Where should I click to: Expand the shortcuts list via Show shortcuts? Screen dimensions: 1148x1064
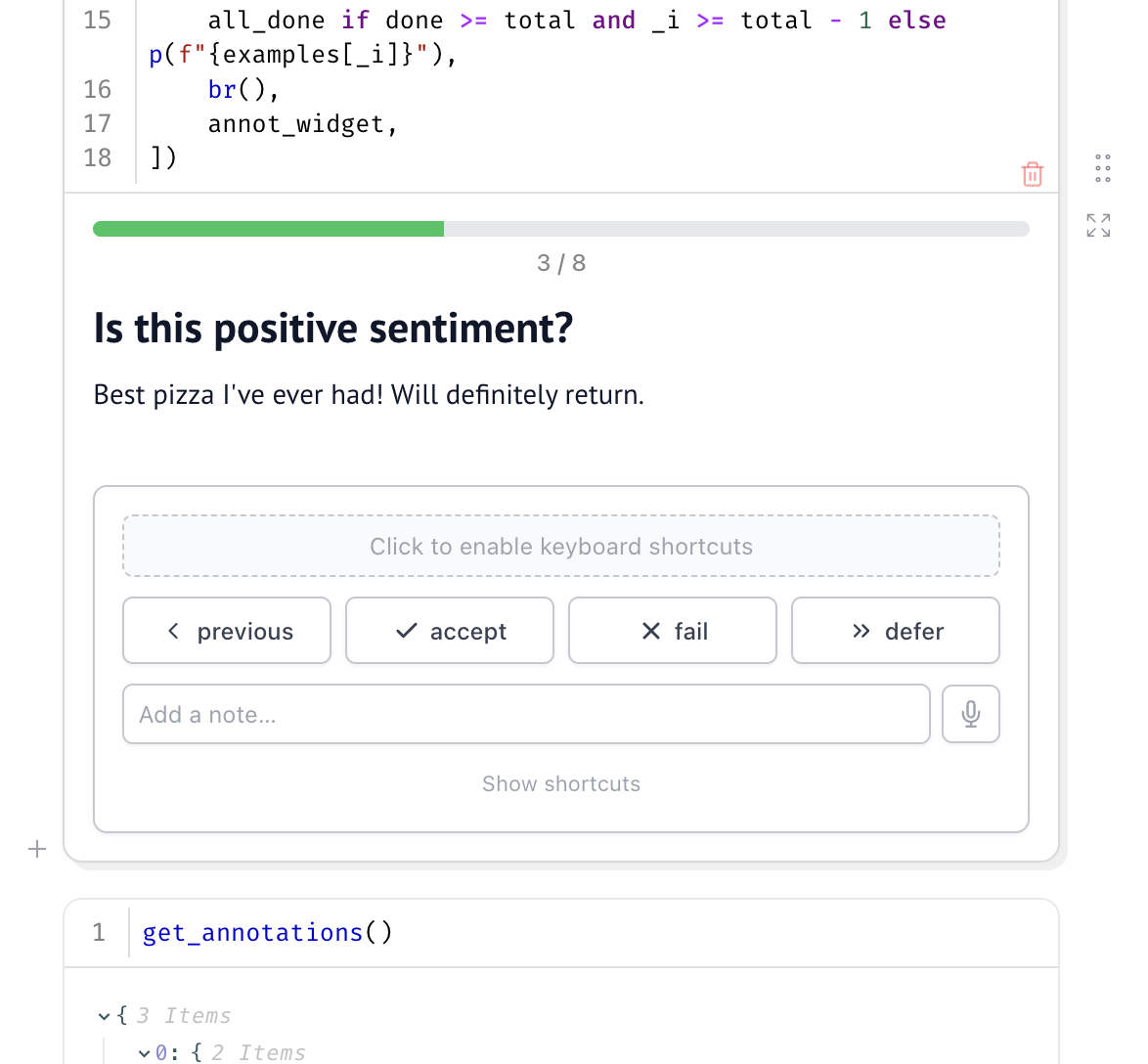tap(560, 783)
